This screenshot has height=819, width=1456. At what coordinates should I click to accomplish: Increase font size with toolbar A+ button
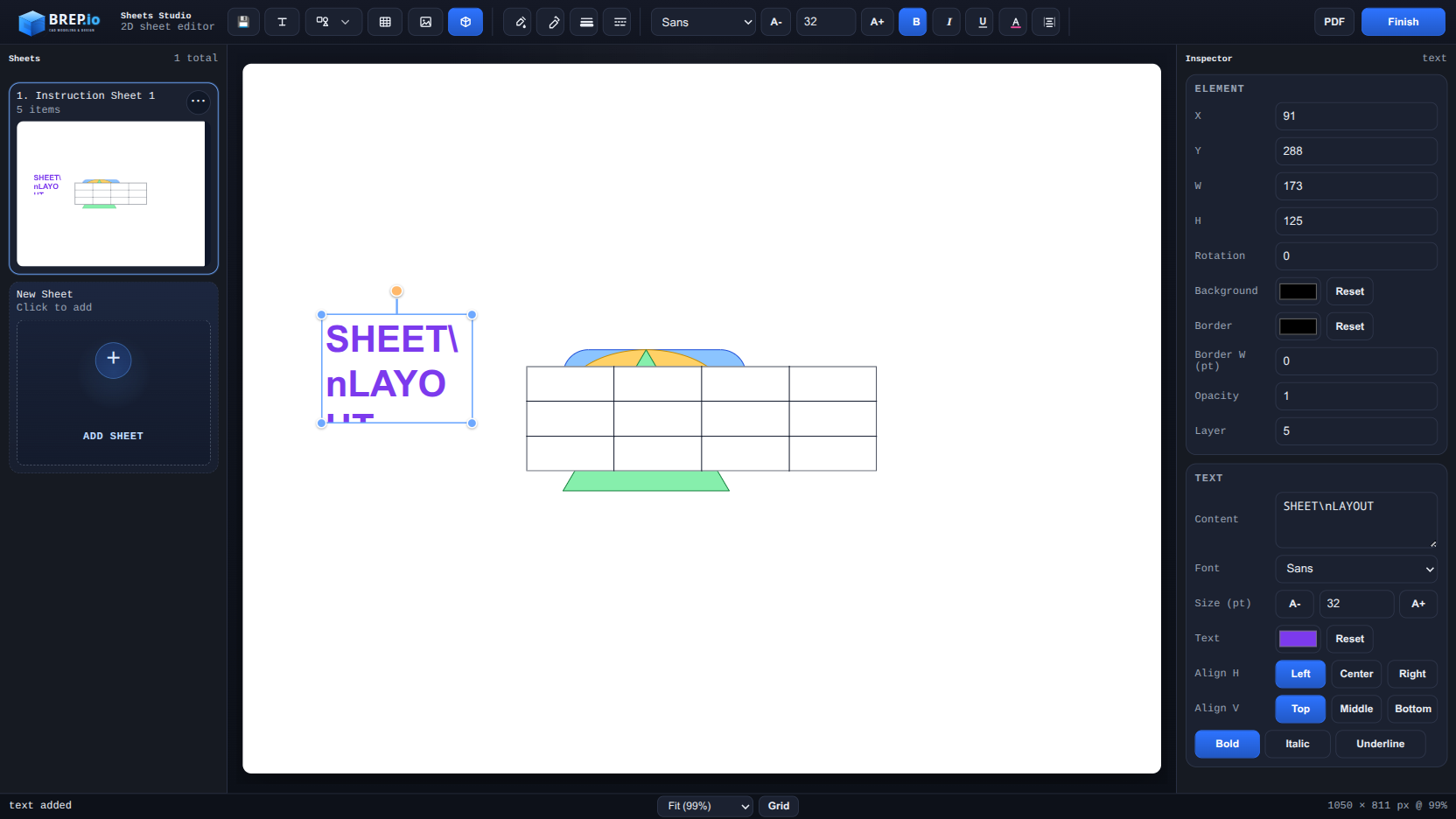coord(877,22)
